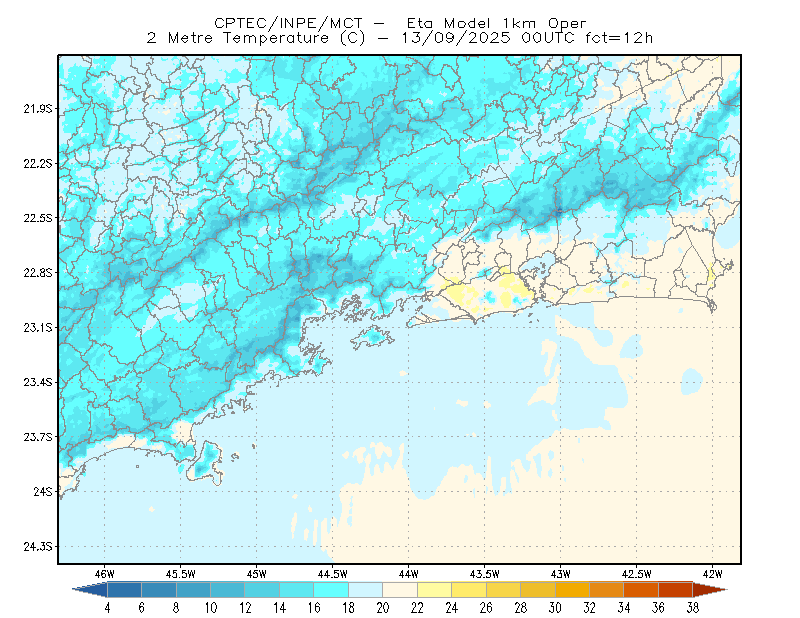The image size is (800, 618).
Task: Click the legend value 36
Action: 659,608
